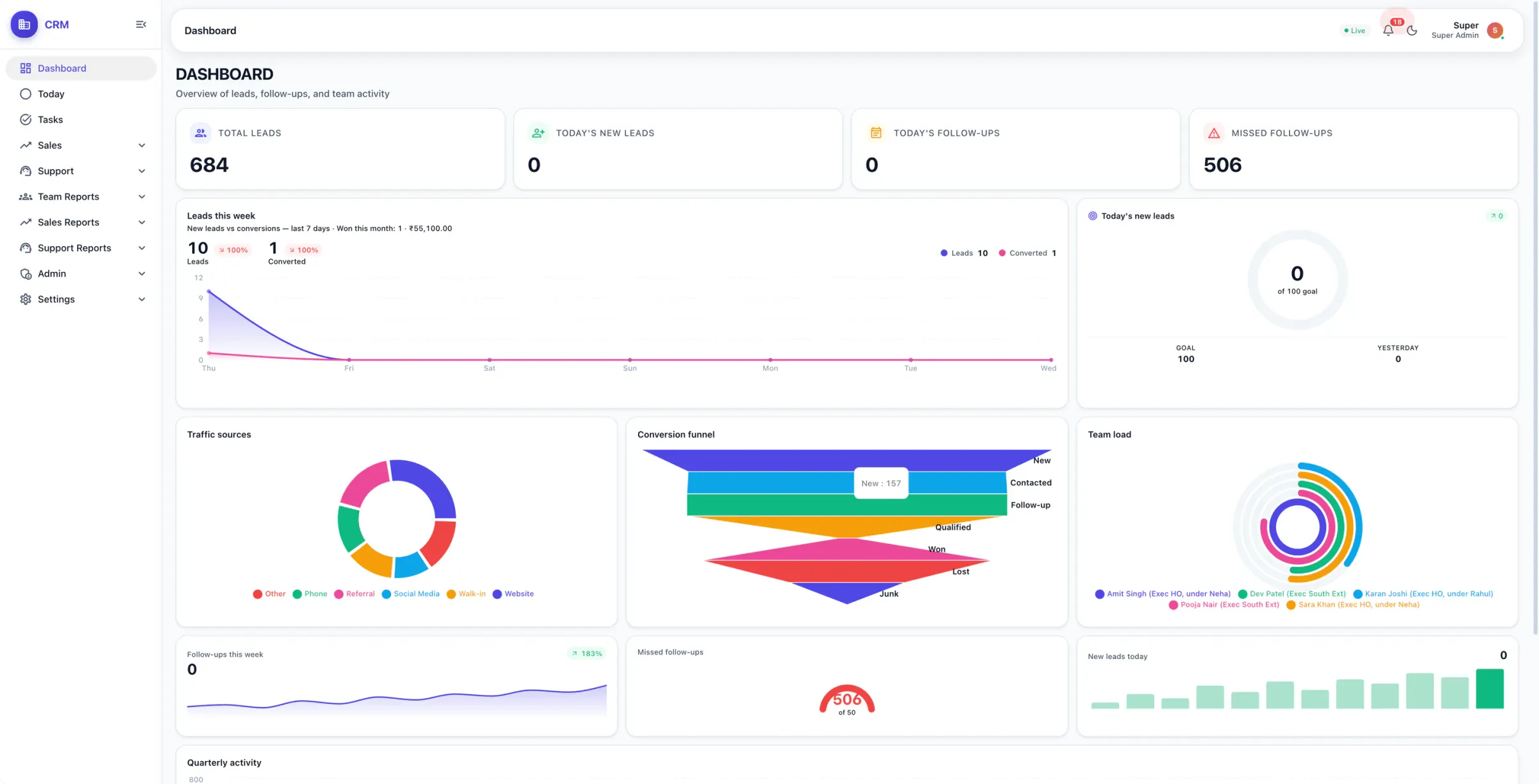Click the Sales trend icon
The height and width of the screenshot is (784, 1539).
click(26, 145)
